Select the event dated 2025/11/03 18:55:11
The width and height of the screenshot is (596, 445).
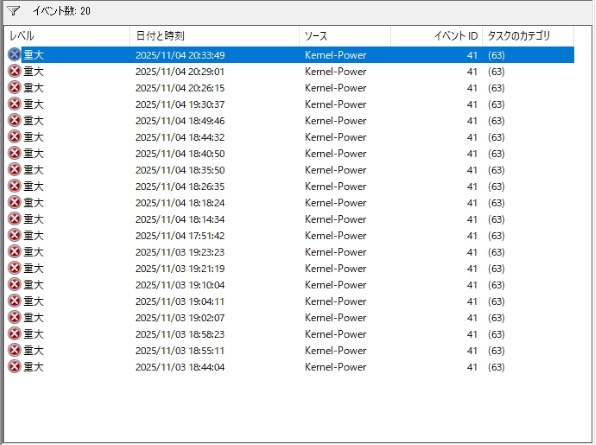(x=290, y=350)
